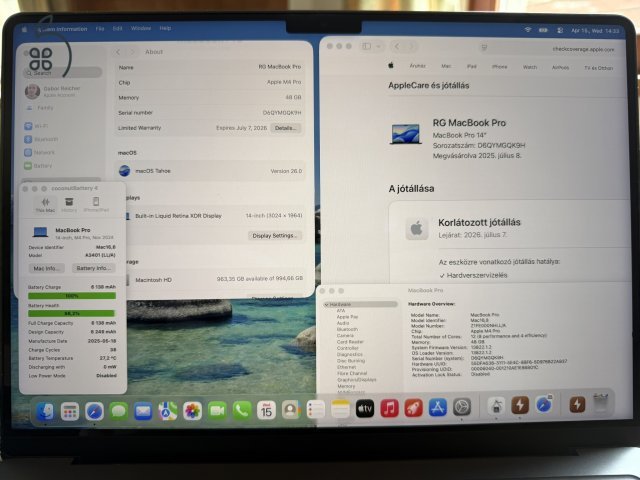Click iPhone link in Apple navigation
The image size is (640, 480).
499,67
